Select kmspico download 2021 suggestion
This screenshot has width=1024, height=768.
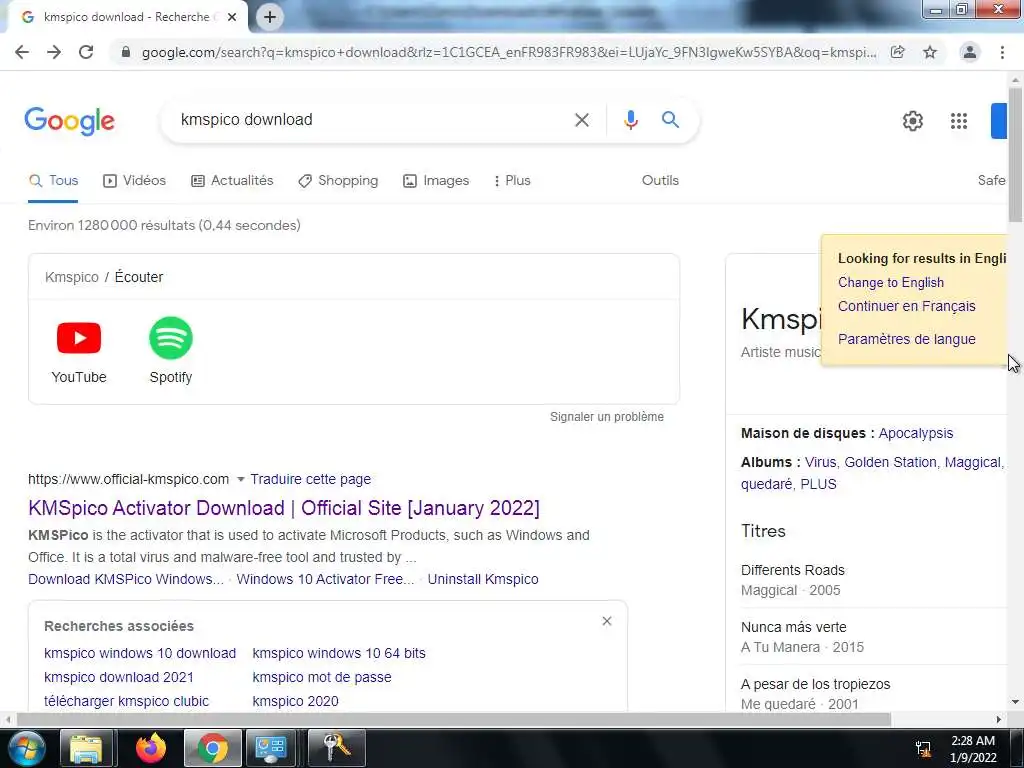pyautogui.click(x=119, y=678)
